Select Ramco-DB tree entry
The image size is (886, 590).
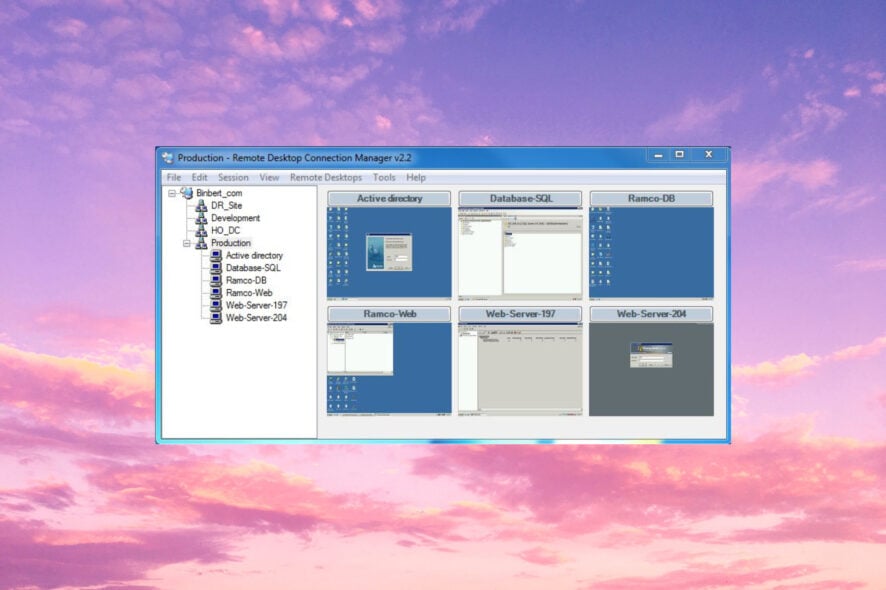click(246, 280)
